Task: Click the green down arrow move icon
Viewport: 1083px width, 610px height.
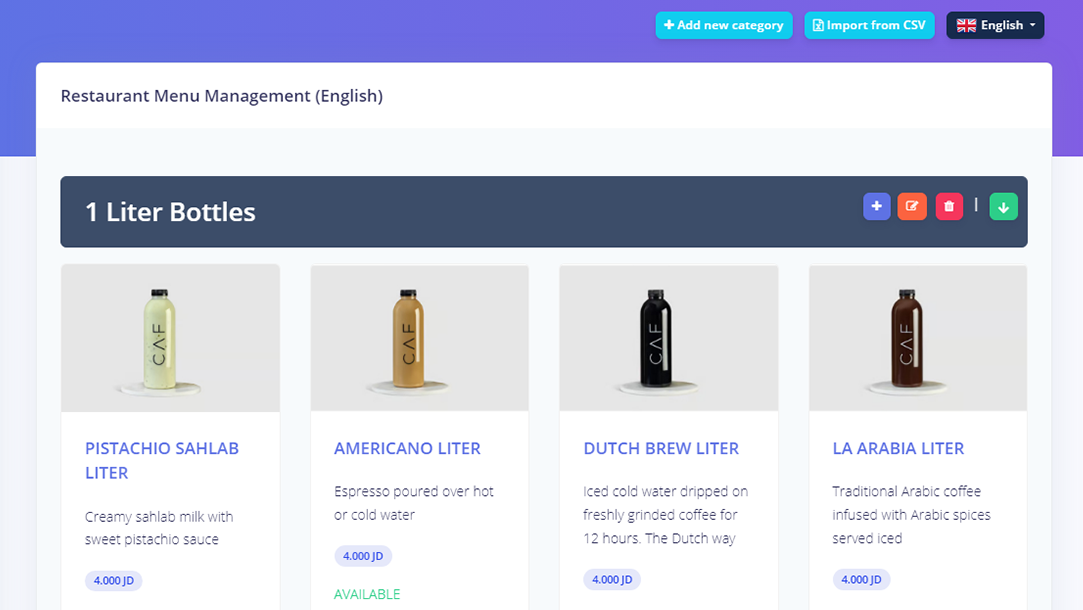Action: pos(1003,206)
